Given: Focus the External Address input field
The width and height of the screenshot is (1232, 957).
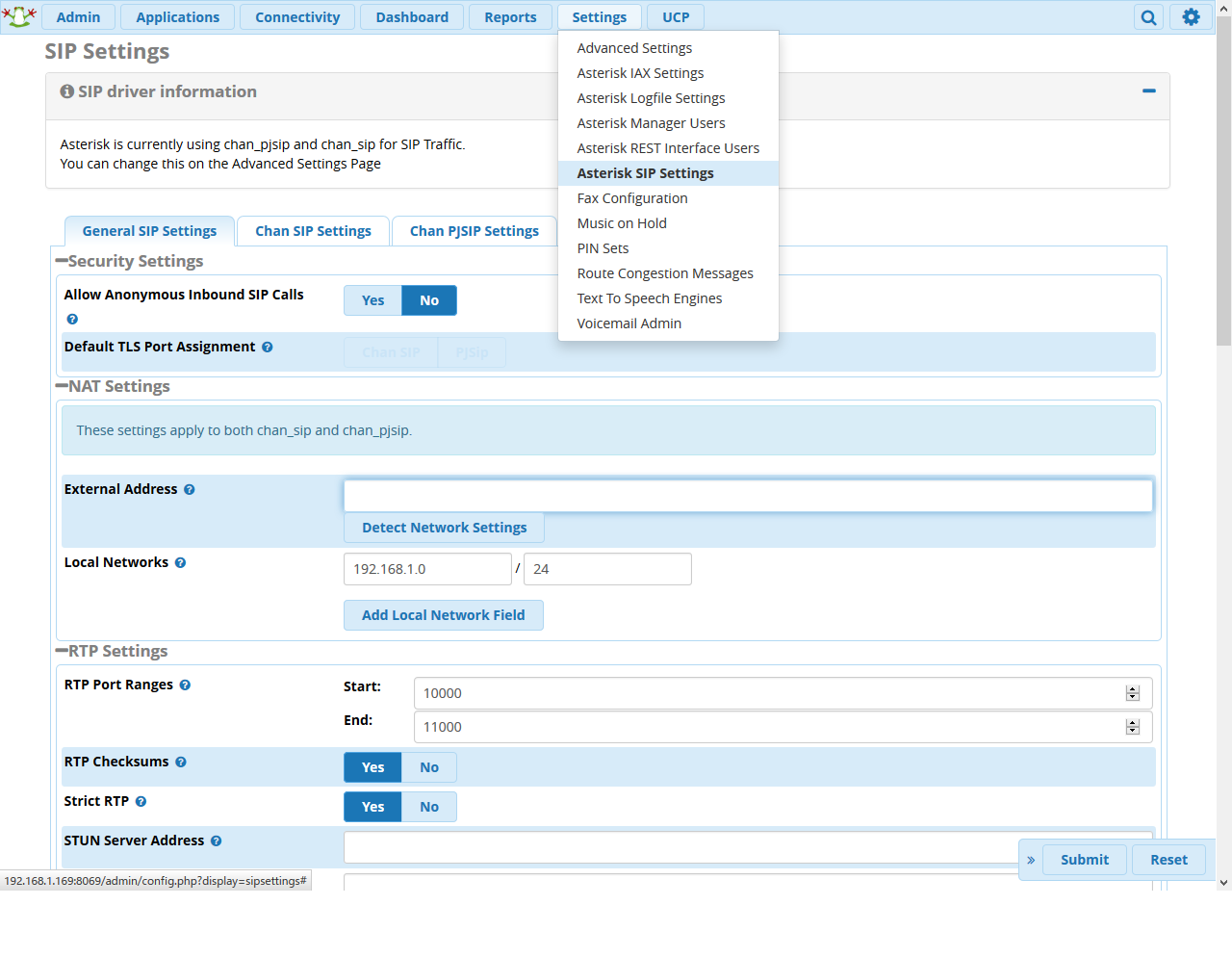Looking at the screenshot, I should pyautogui.click(x=748, y=496).
